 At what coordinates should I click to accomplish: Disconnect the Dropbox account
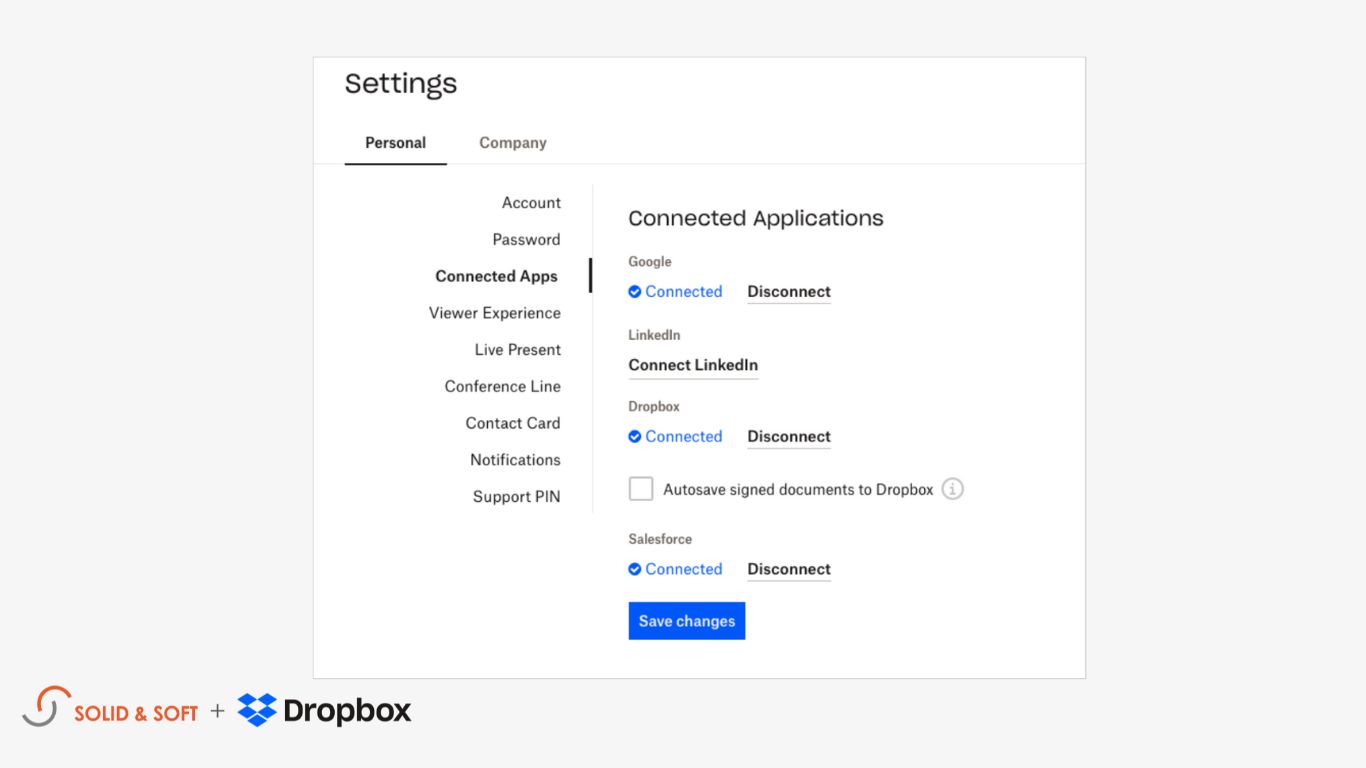pyautogui.click(x=788, y=436)
